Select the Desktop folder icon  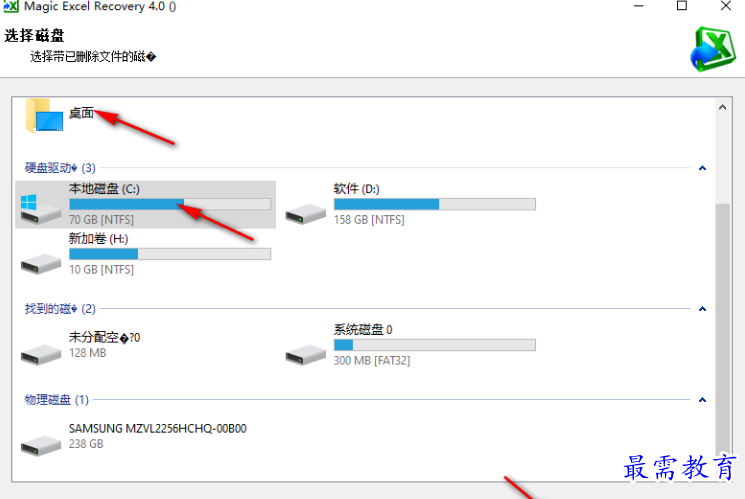pyautogui.click(x=44, y=115)
